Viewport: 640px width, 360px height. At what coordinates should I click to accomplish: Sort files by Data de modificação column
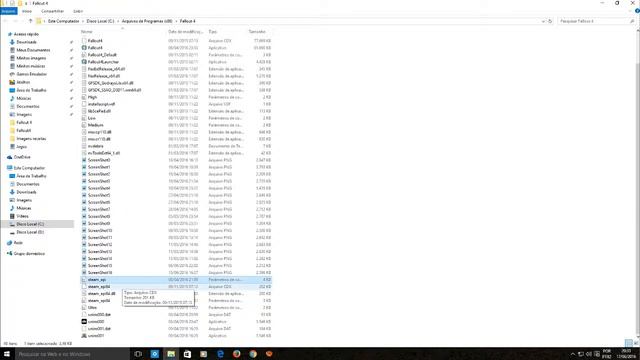click(186, 31)
